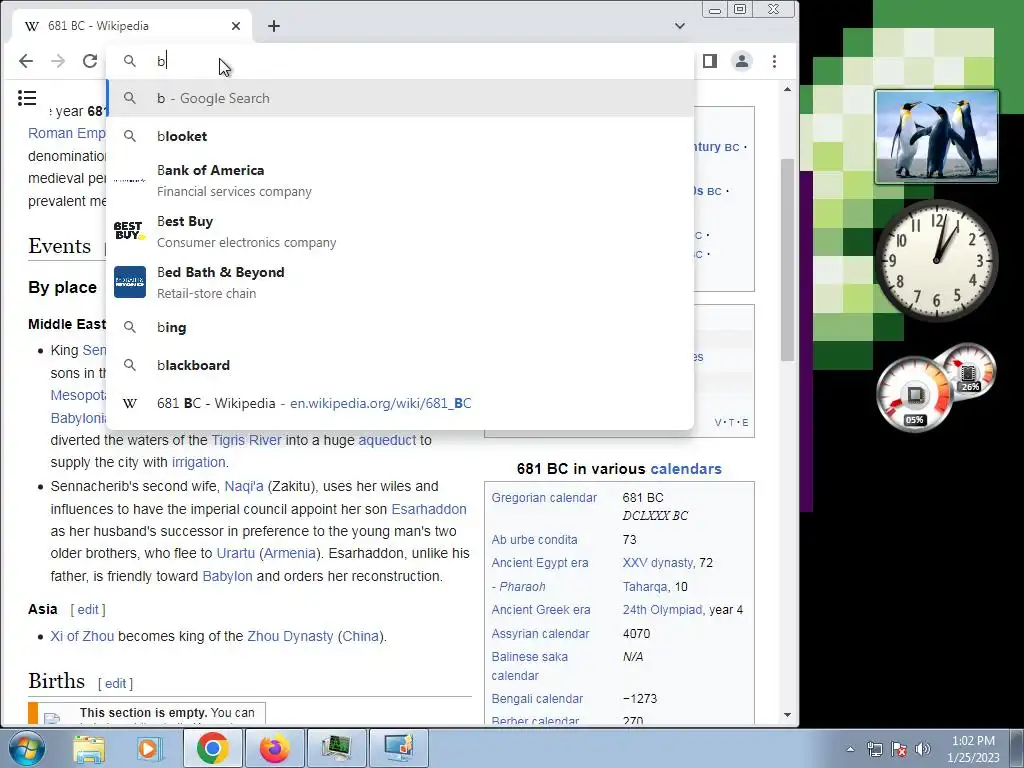Screen dimensions: 1024x768
Task: Select the blackboard suggestion
Action: click(x=400, y=365)
